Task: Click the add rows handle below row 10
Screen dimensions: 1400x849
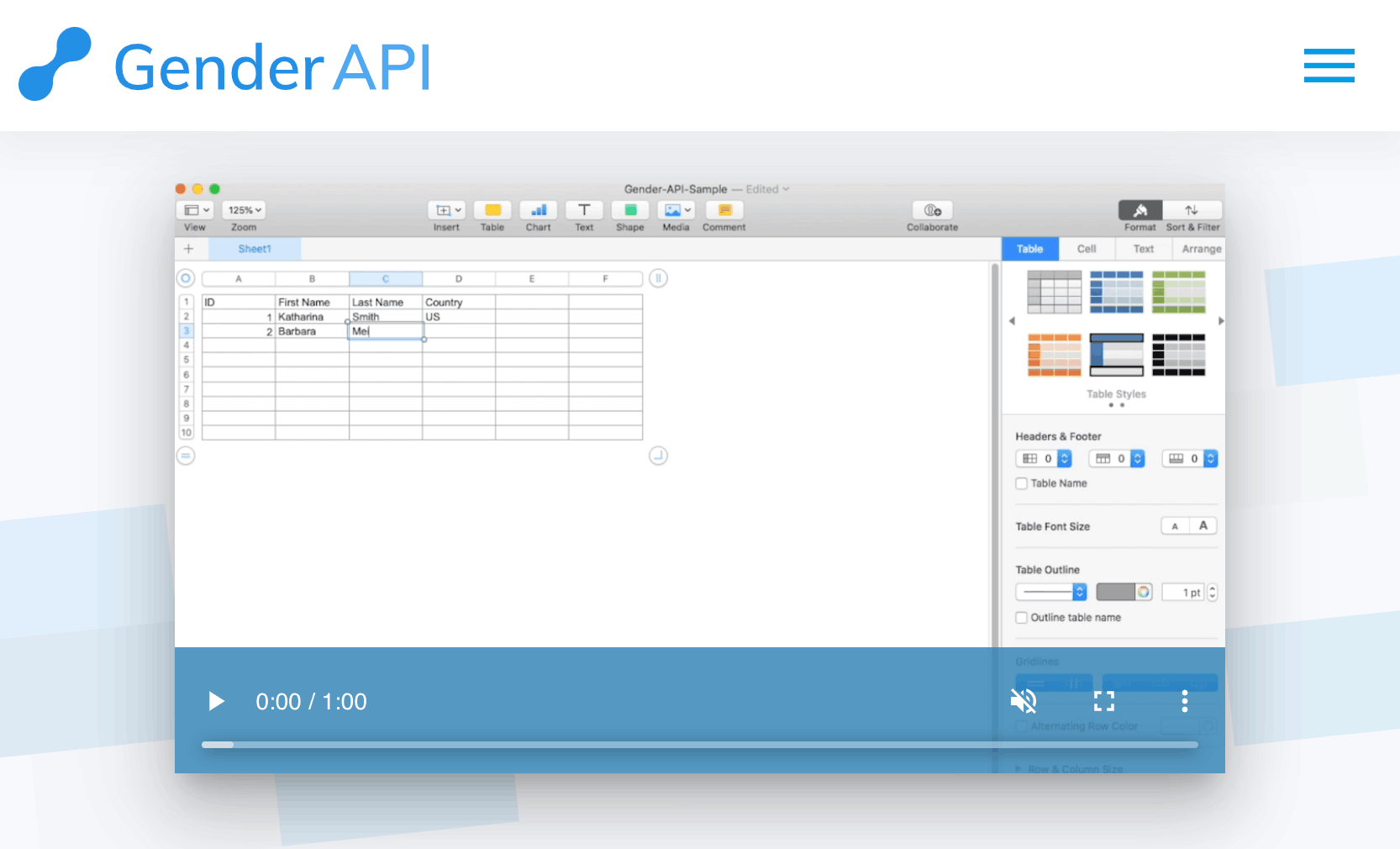Action: pyautogui.click(x=186, y=456)
